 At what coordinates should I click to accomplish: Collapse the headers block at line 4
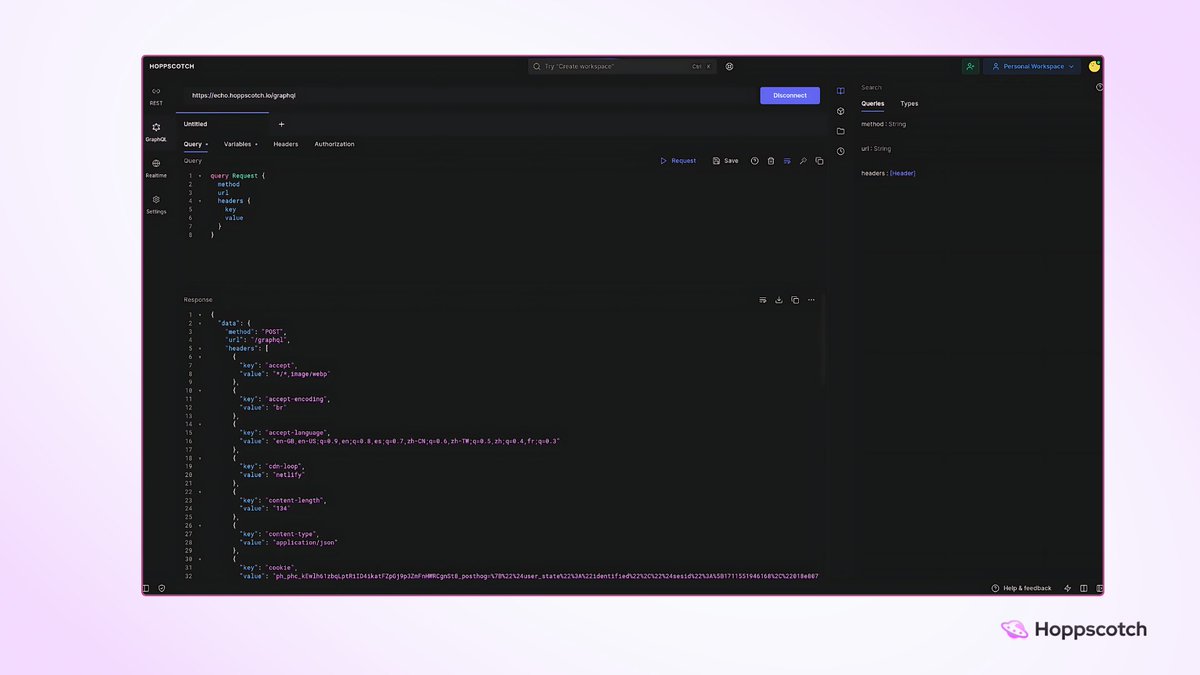(x=199, y=201)
